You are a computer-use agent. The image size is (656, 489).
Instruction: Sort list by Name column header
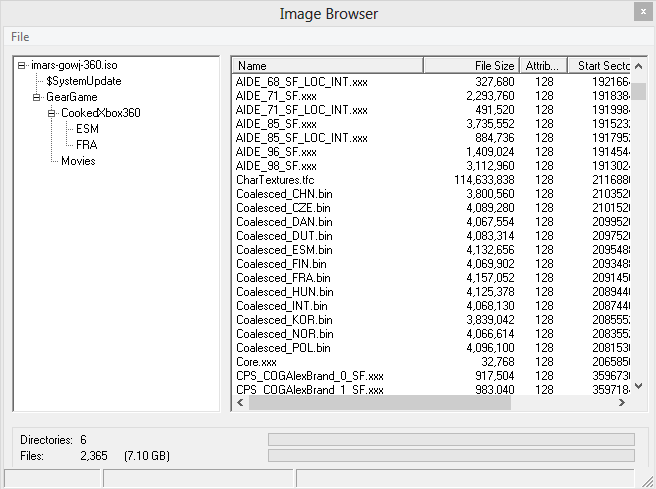[x=327, y=66]
